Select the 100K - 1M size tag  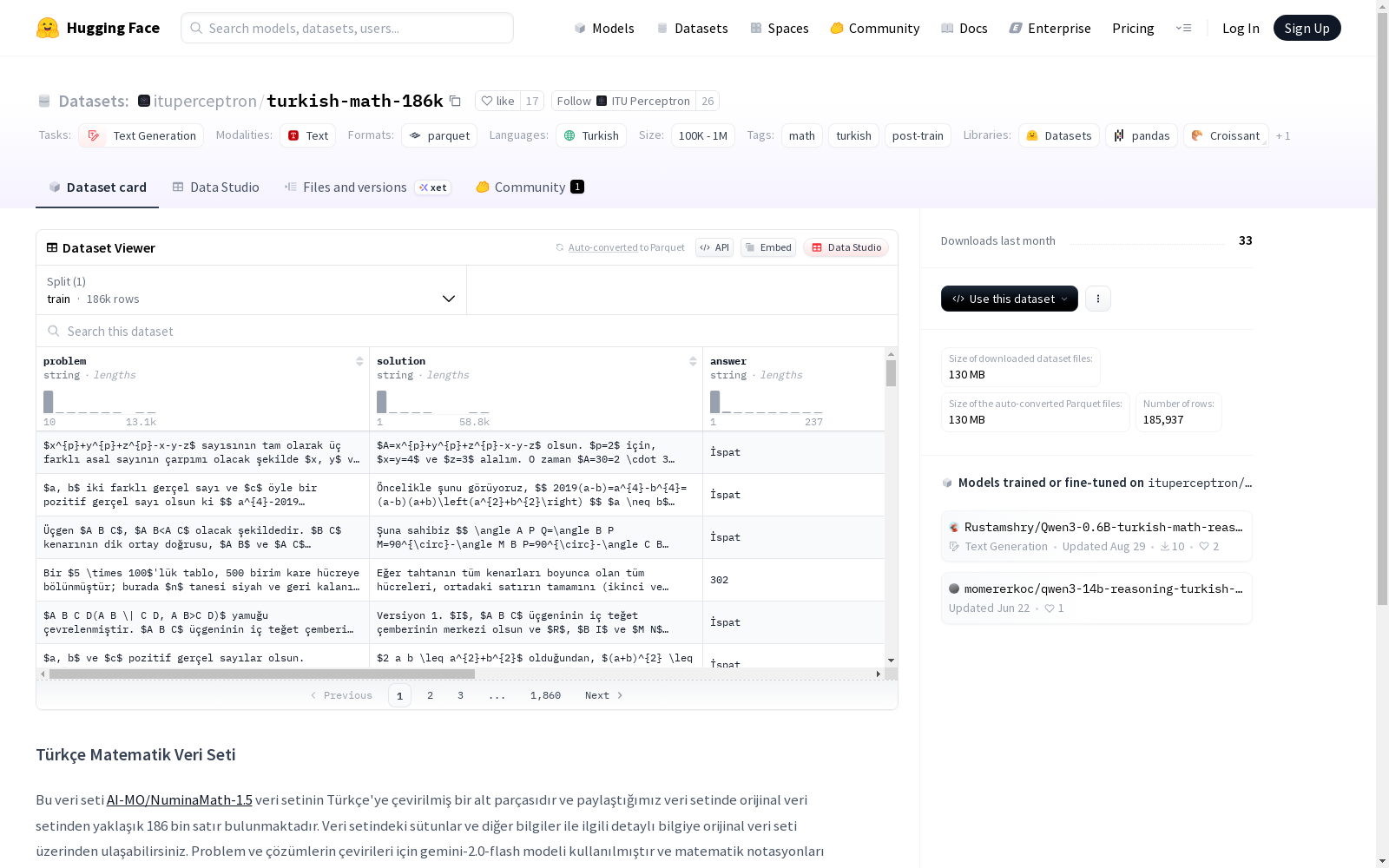point(703,135)
